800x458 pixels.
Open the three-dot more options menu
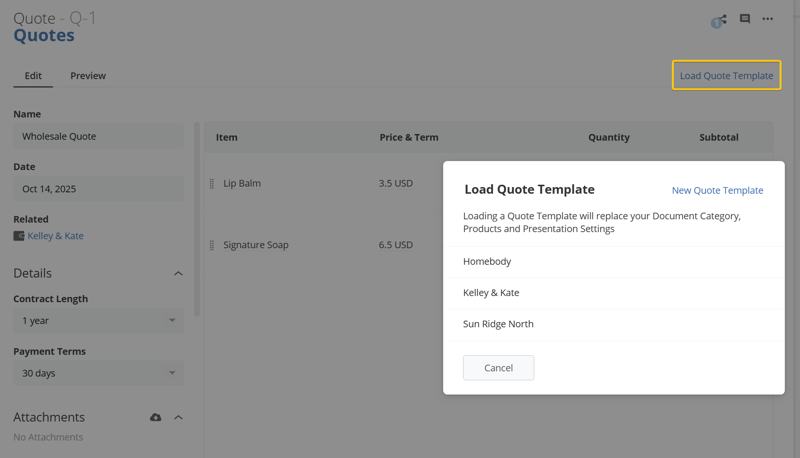(x=768, y=19)
